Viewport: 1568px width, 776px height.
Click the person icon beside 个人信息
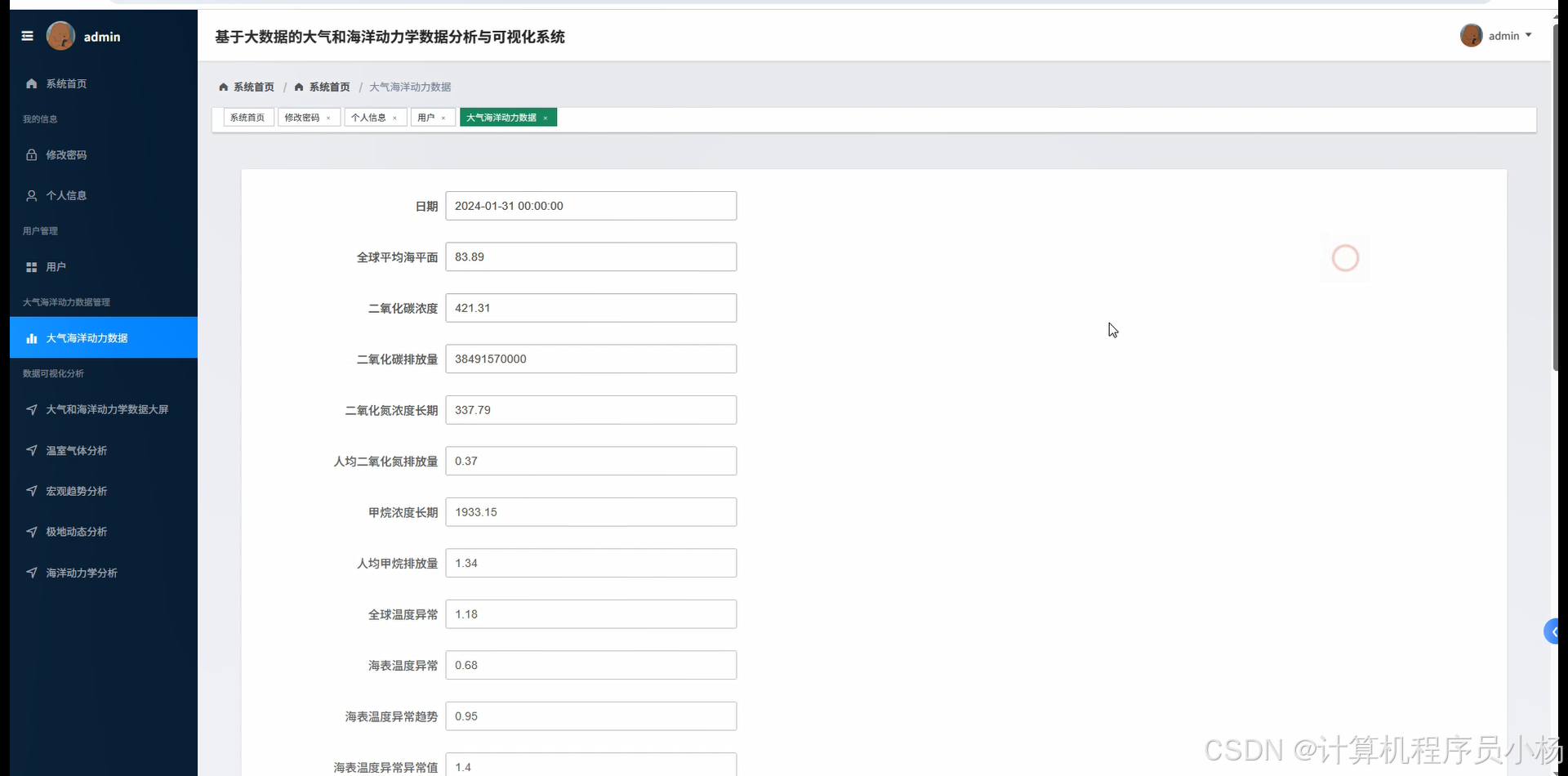click(x=31, y=195)
